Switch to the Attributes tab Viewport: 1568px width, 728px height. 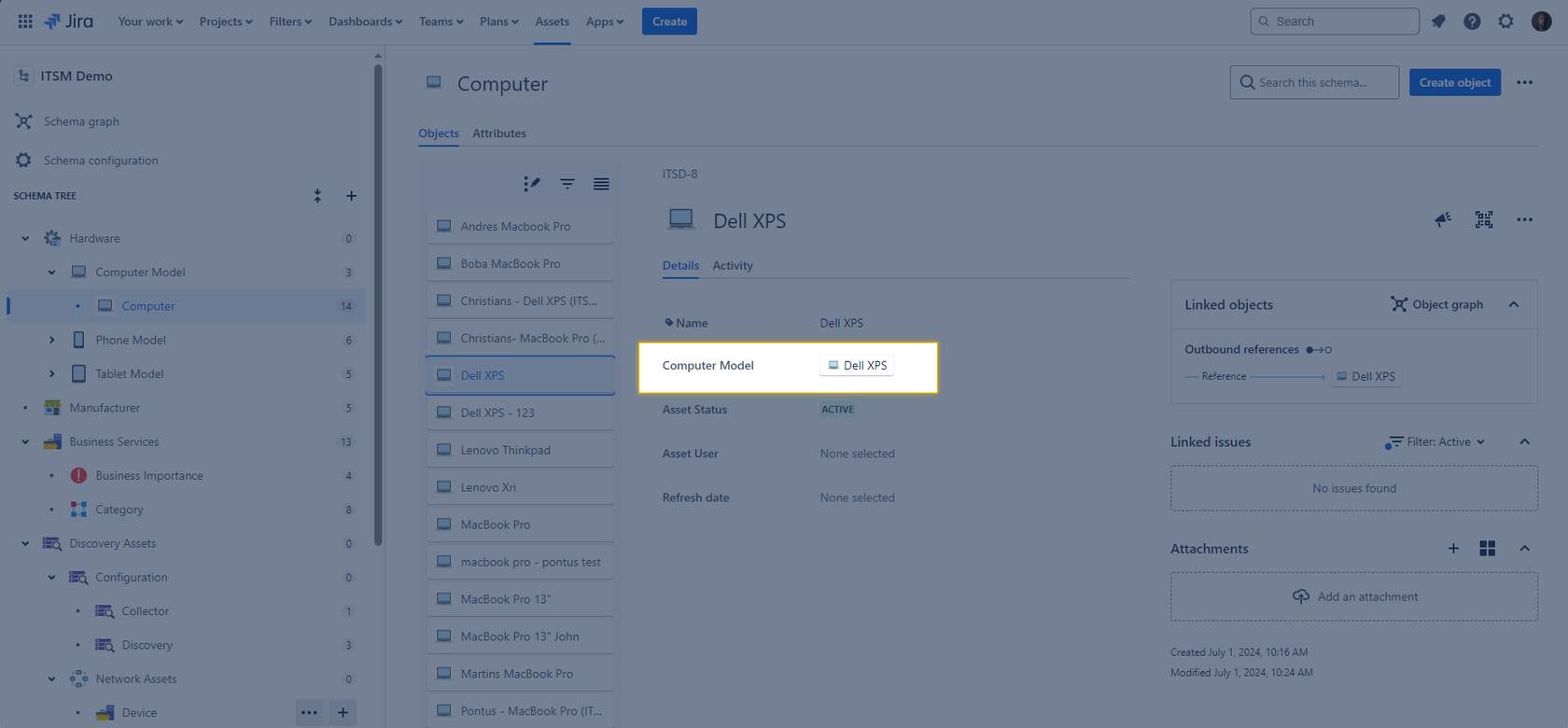point(498,133)
